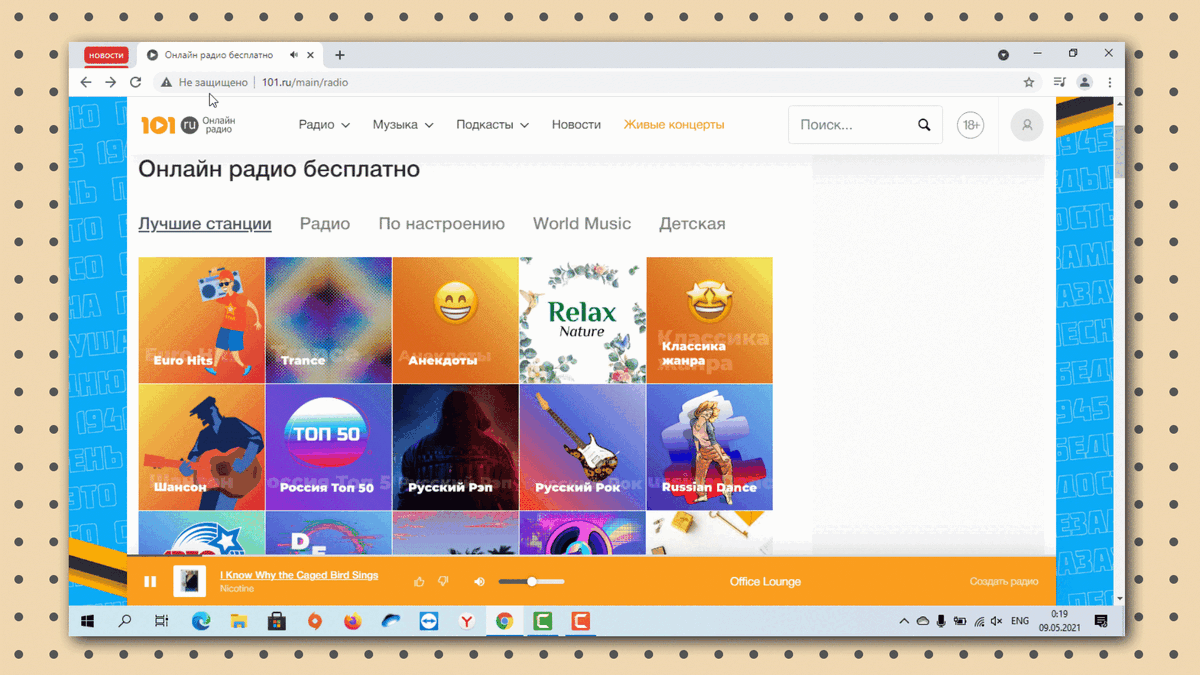1200x675 pixels.
Task: Open Yandex Browser from taskbar
Action: click(x=466, y=621)
